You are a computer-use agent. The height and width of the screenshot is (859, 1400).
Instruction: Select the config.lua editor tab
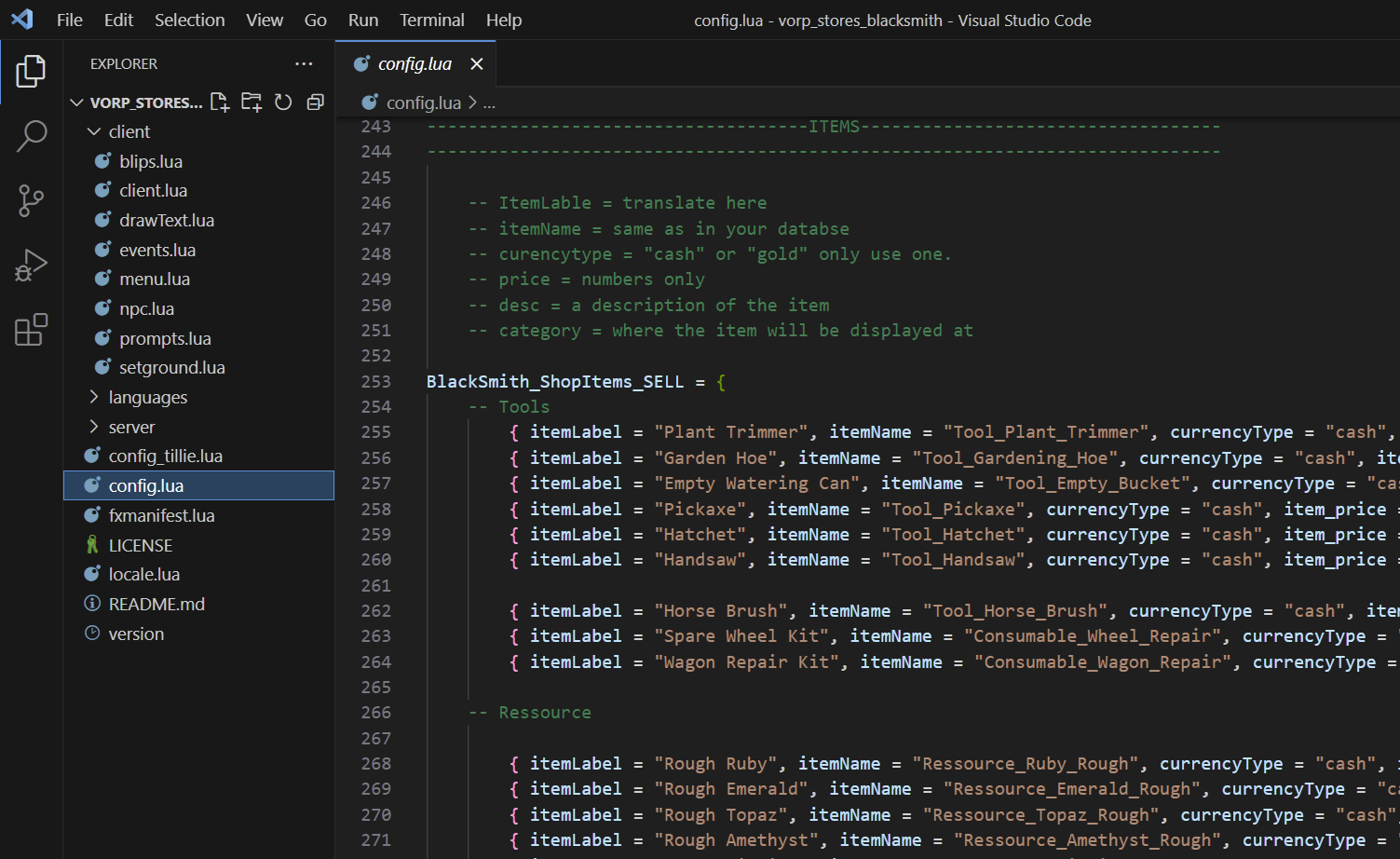click(415, 63)
